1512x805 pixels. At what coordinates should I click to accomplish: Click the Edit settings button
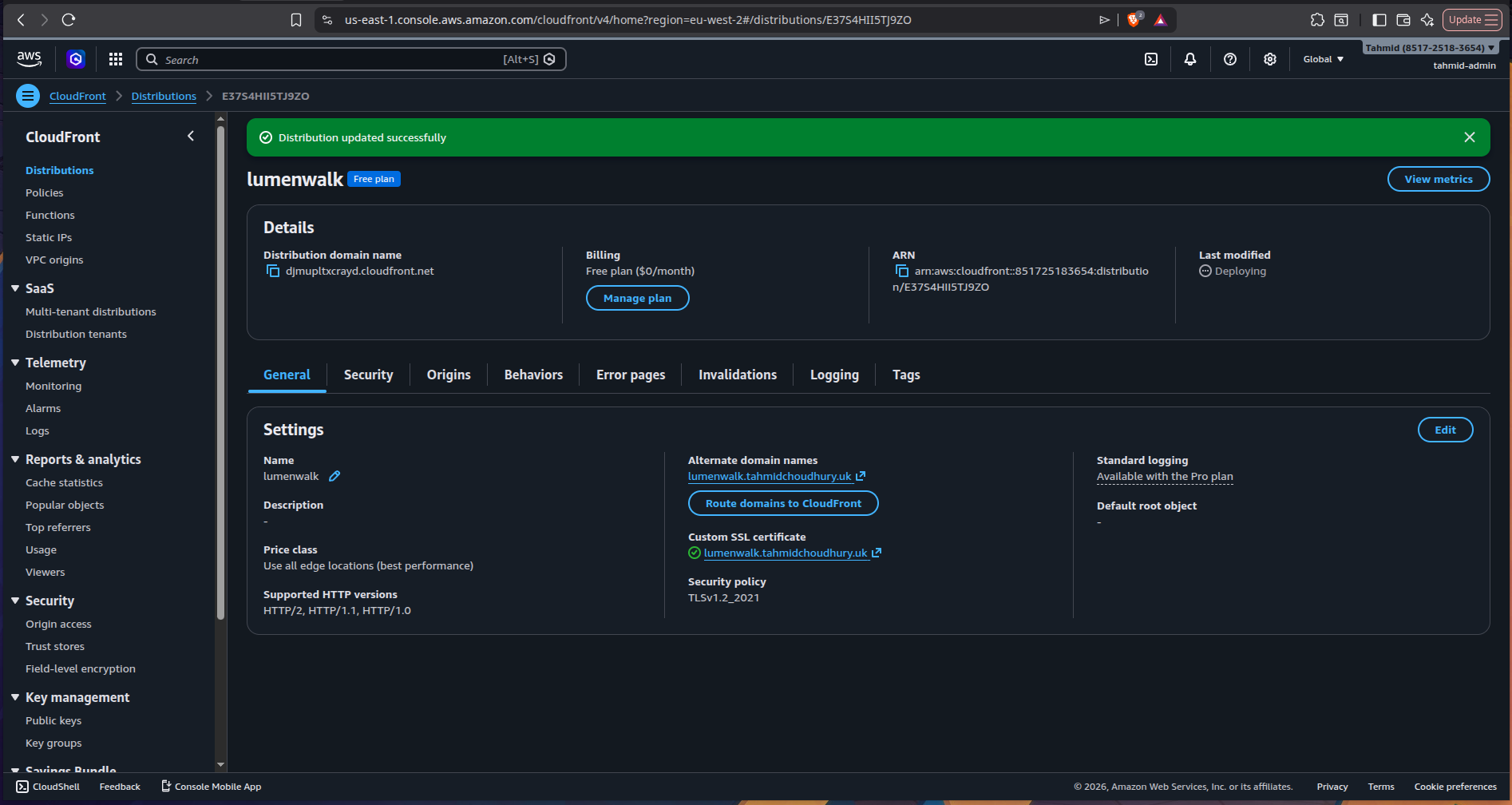1445,430
